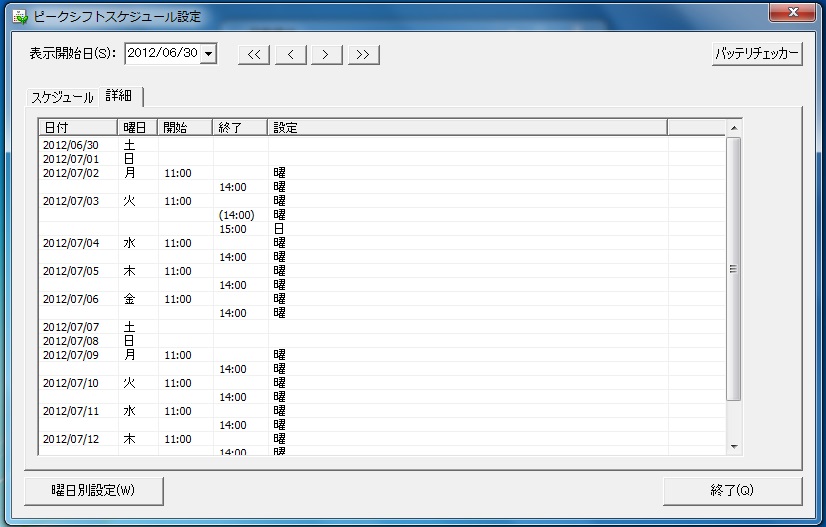Close the ピークシフトスケジュール設定 window

coord(792,13)
